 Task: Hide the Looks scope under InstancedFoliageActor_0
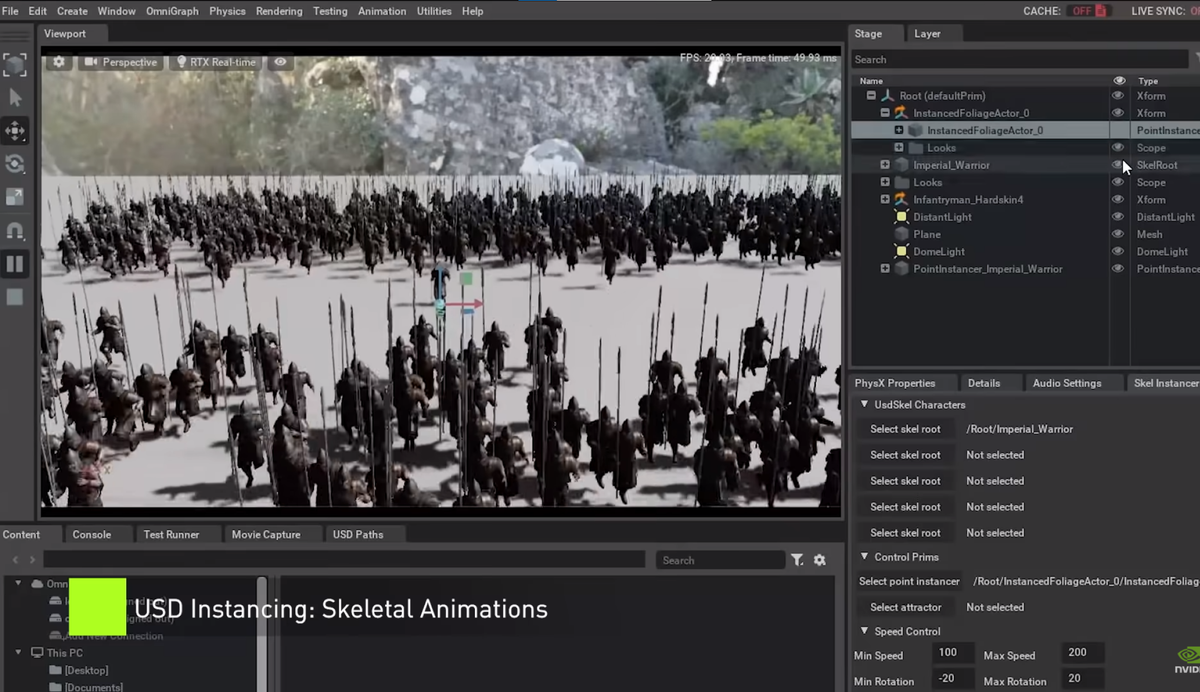[1118, 148]
